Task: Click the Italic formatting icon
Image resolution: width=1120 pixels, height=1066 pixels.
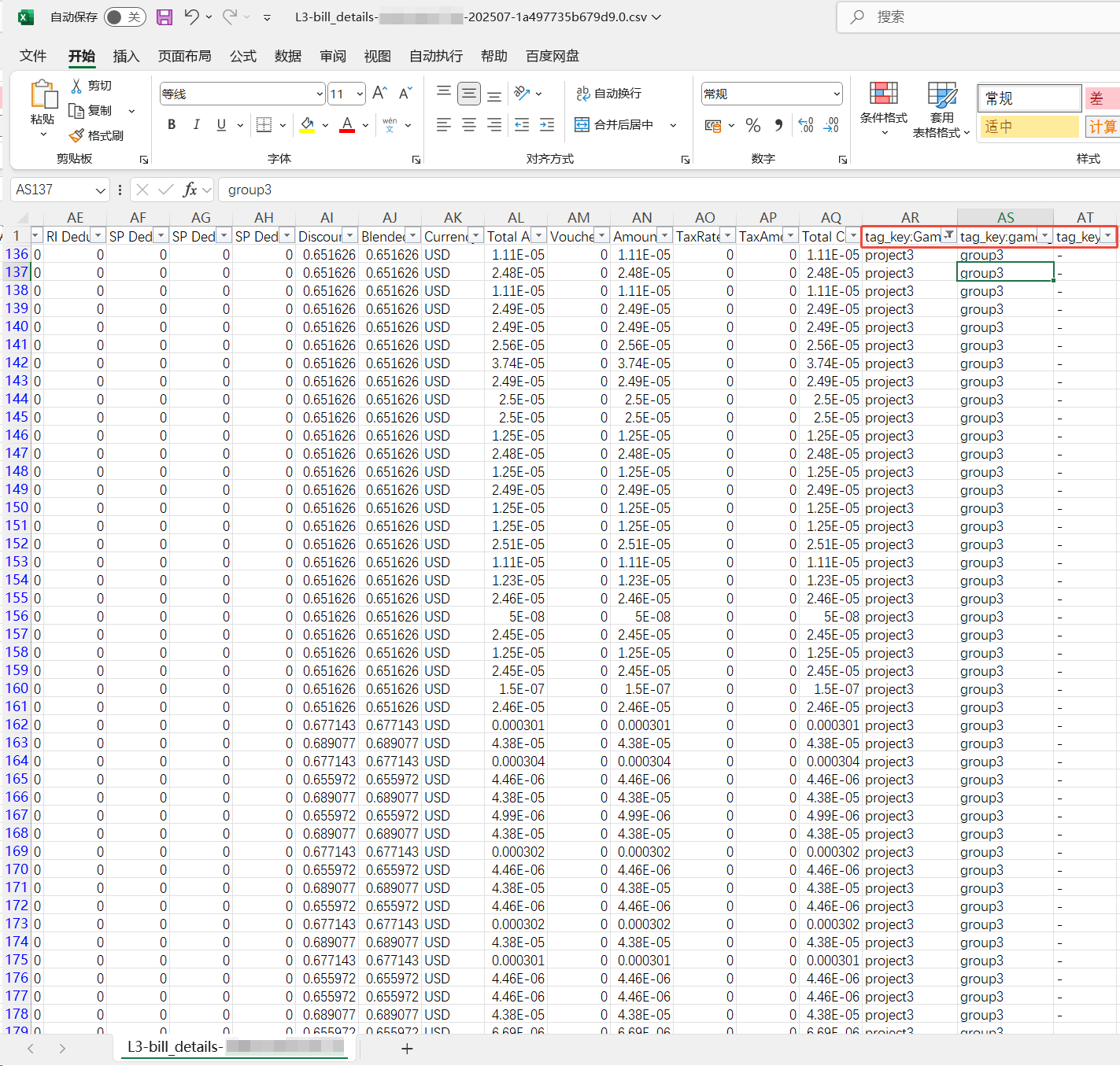Action: tap(197, 124)
